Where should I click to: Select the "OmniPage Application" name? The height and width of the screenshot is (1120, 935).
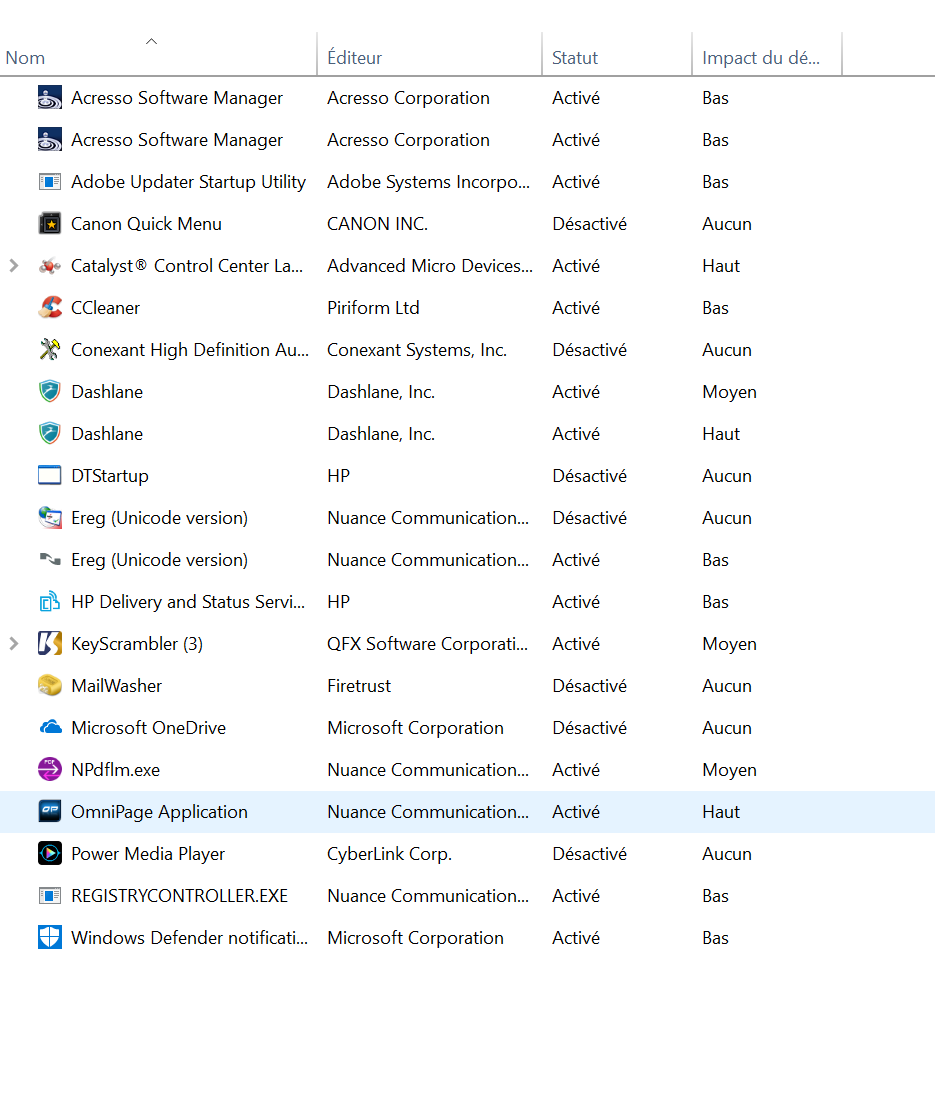point(159,812)
